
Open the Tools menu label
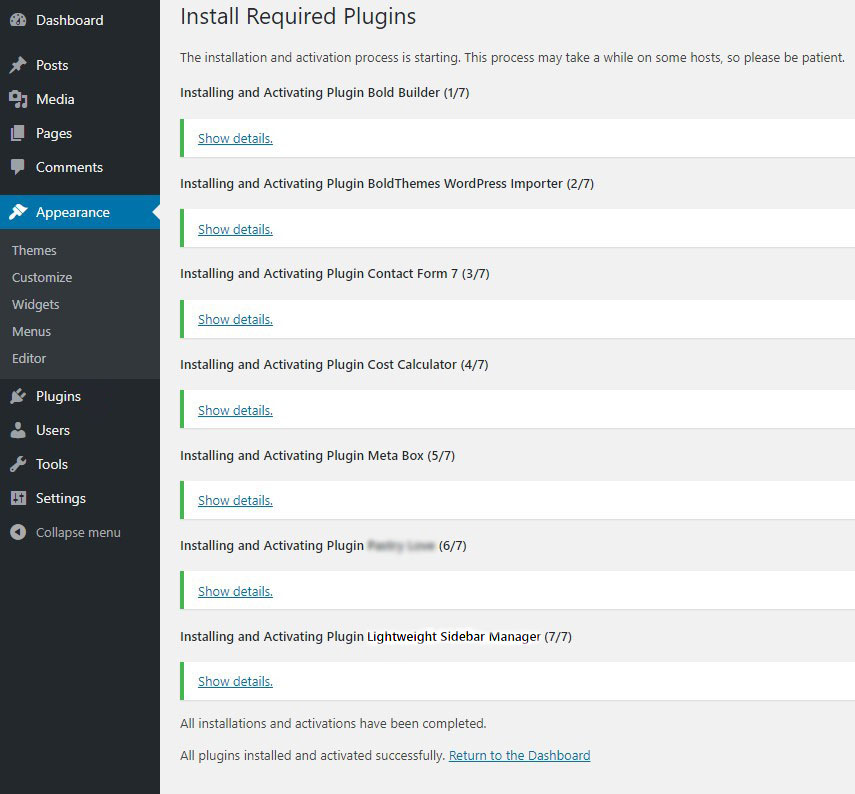(x=52, y=464)
